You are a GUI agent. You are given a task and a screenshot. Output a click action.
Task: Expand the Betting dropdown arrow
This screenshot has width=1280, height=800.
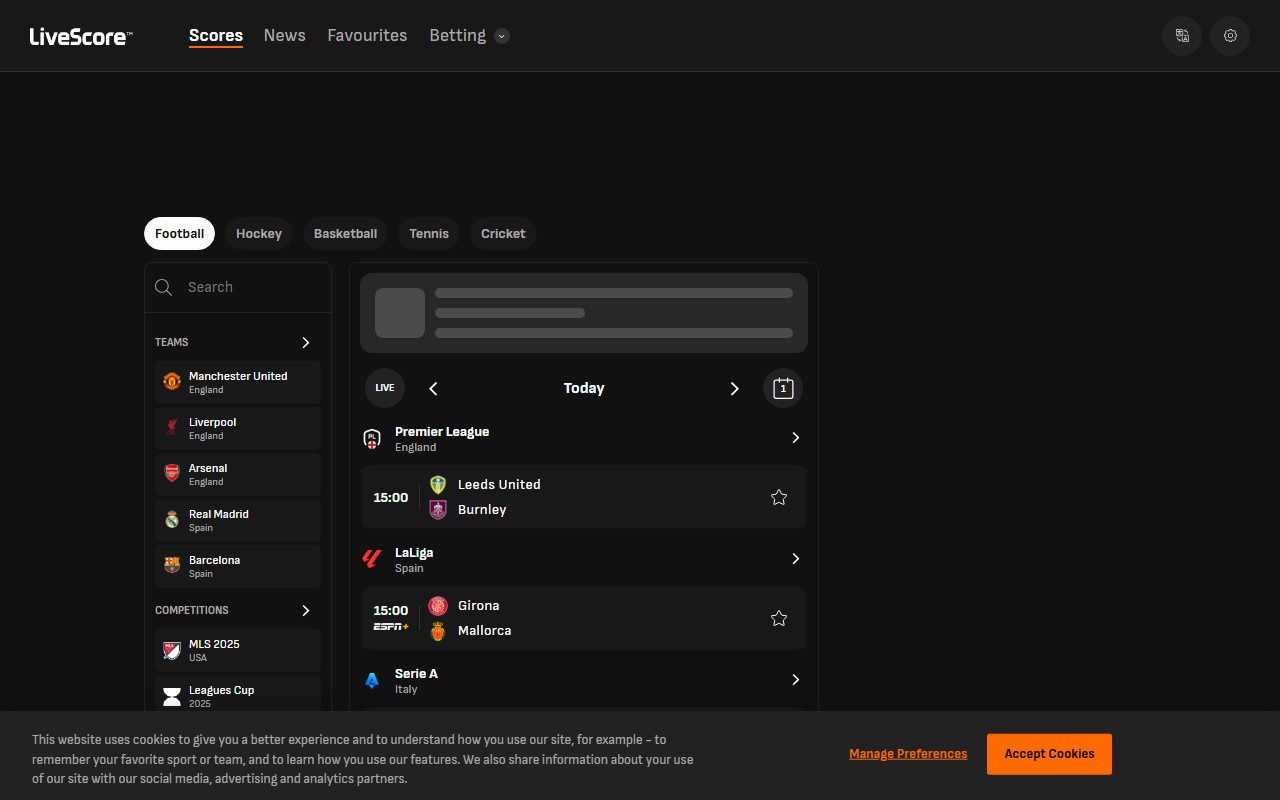(x=502, y=36)
